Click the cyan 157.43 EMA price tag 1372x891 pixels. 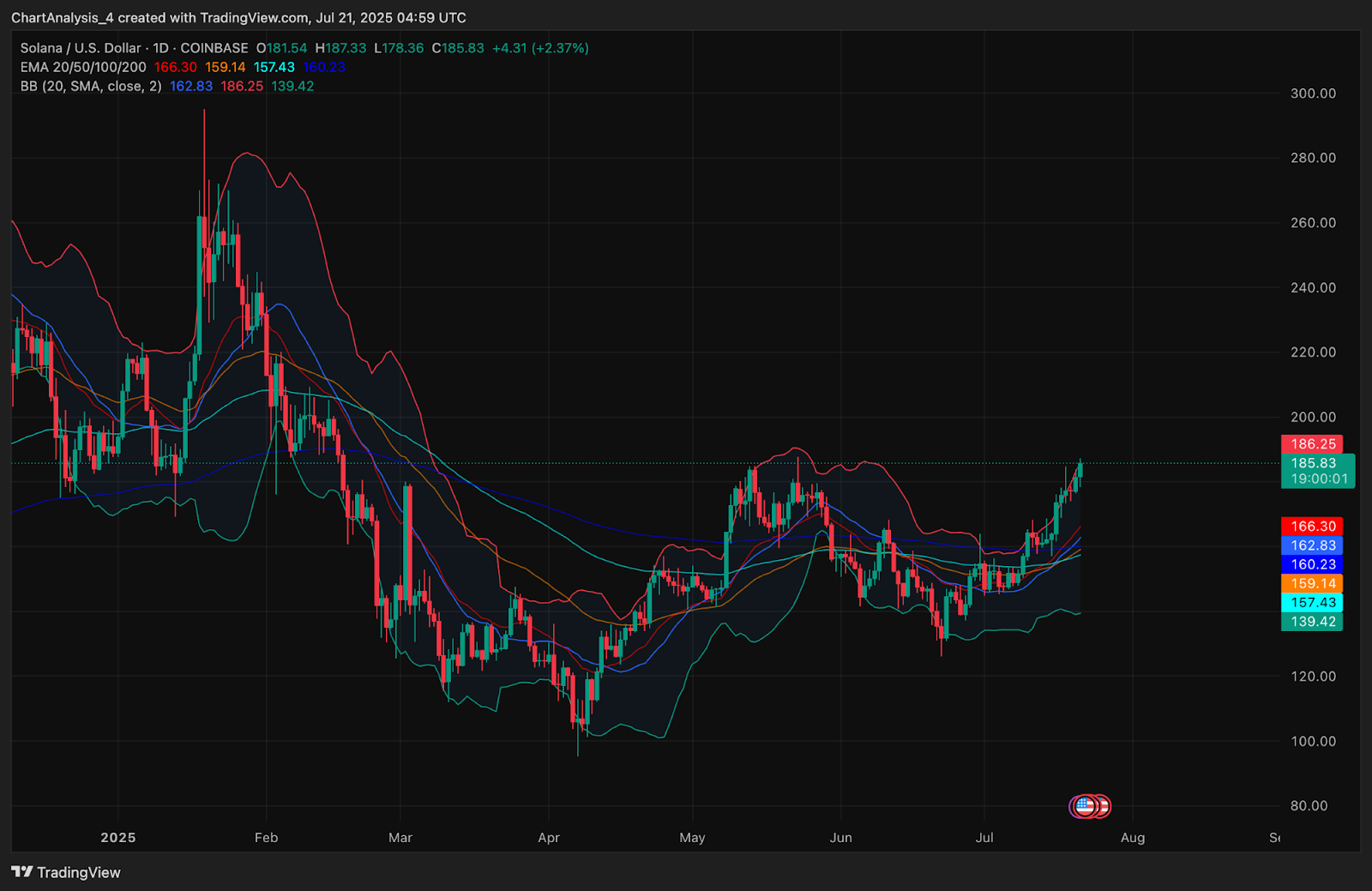click(x=1312, y=603)
